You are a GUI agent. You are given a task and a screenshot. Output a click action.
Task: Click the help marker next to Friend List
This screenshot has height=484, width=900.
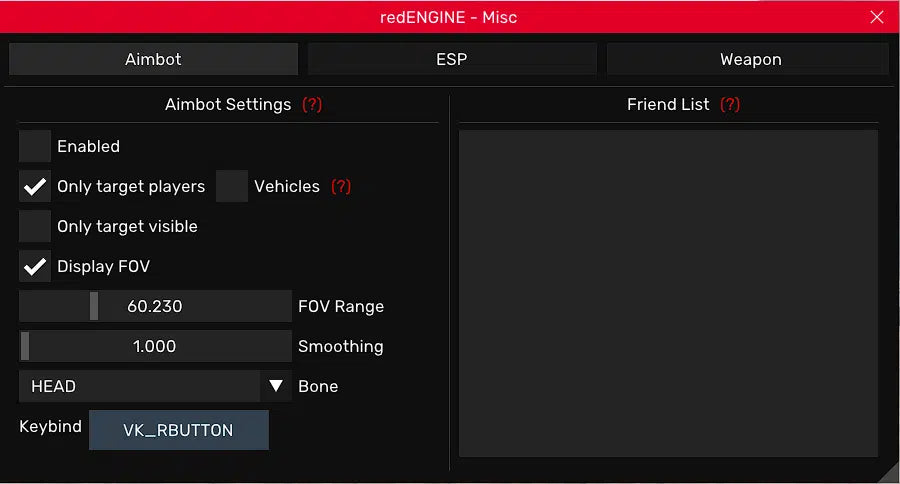pyautogui.click(x=730, y=105)
